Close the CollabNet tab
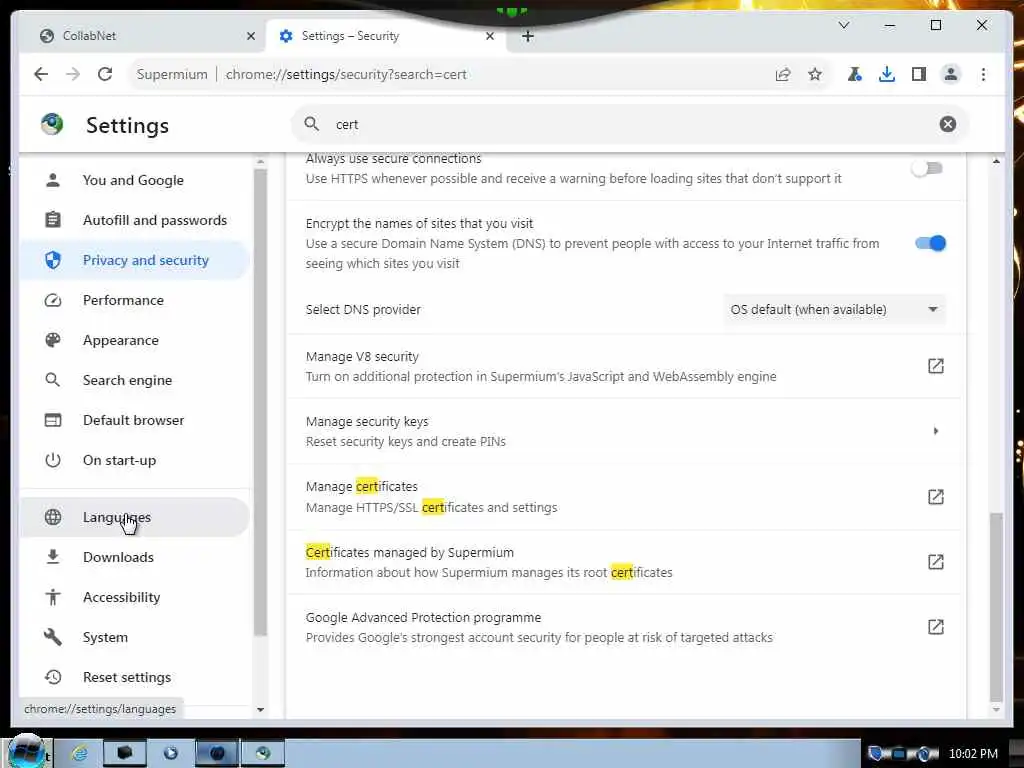This screenshot has width=1024, height=768. tap(251, 36)
